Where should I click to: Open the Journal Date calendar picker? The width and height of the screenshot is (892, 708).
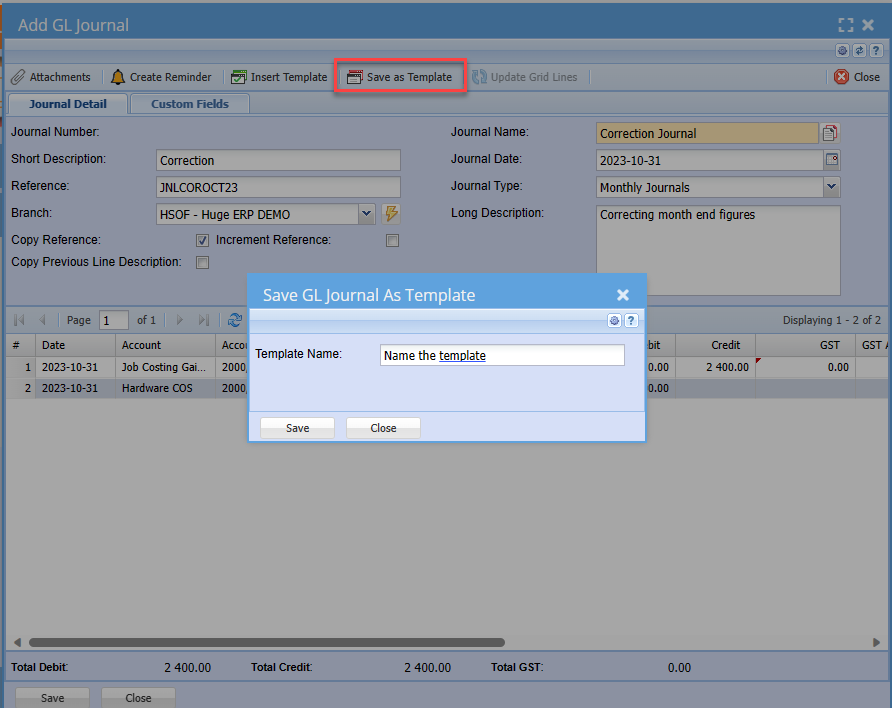[x=831, y=160]
